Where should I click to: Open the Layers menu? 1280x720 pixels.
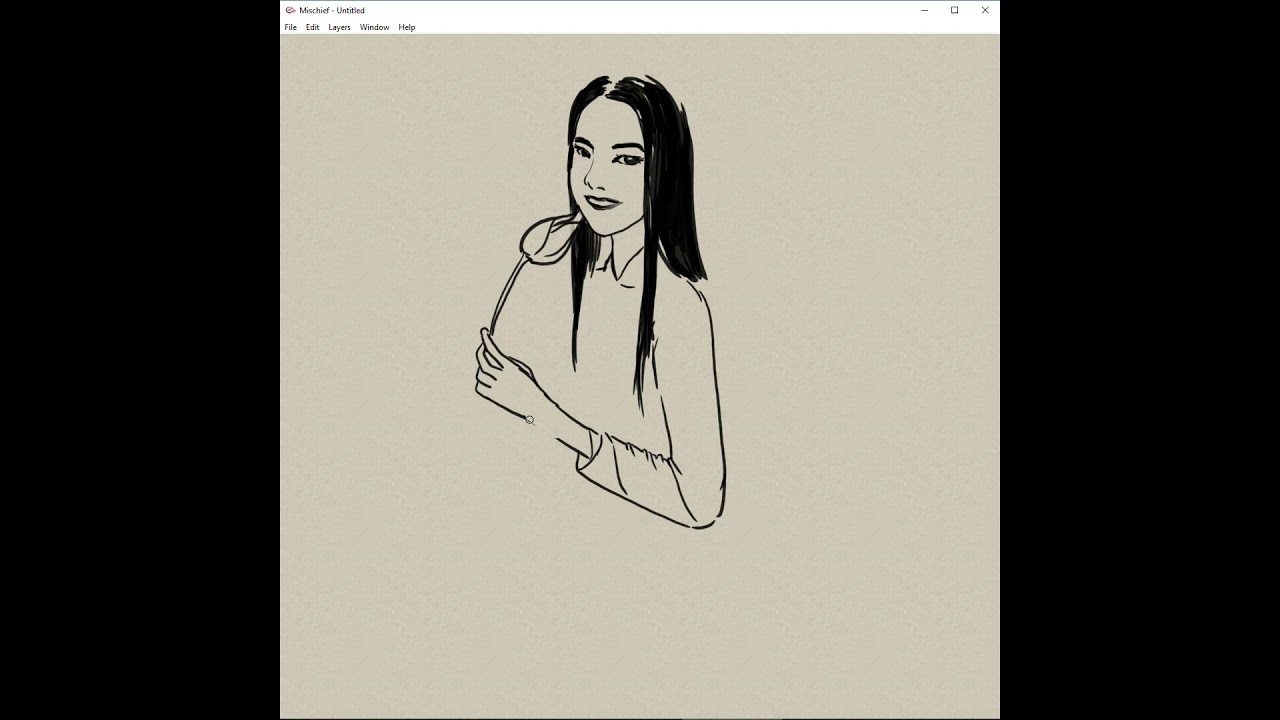click(x=338, y=27)
